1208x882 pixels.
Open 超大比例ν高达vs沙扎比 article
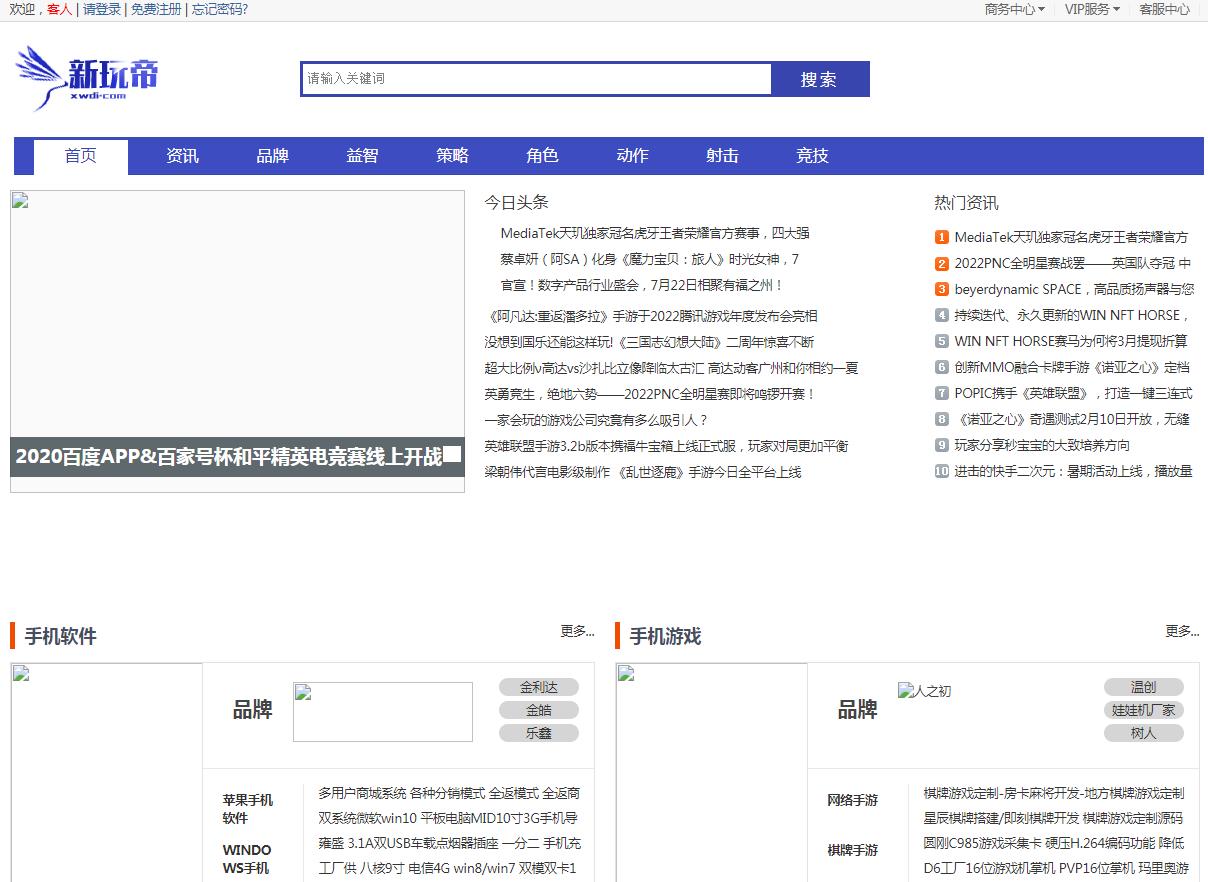tap(672, 368)
